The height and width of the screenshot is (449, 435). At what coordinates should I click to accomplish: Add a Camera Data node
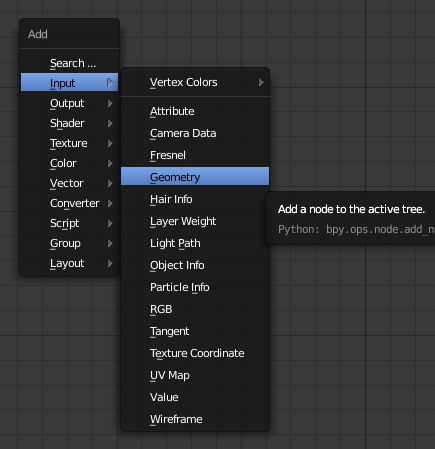click(195, 133)
